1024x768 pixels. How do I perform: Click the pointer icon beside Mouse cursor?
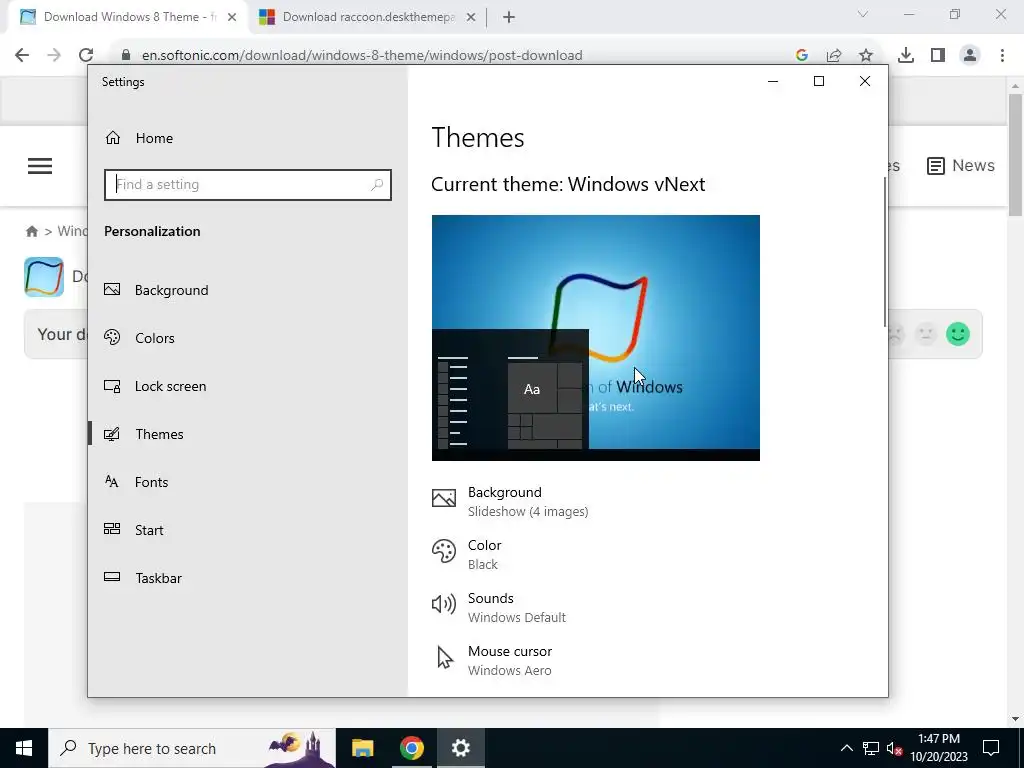445,657
